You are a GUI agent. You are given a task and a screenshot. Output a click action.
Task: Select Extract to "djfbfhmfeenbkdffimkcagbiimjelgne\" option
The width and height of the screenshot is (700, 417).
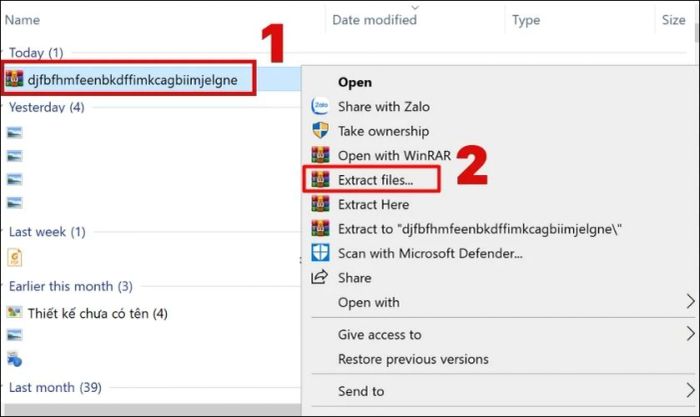click(480, 229)
